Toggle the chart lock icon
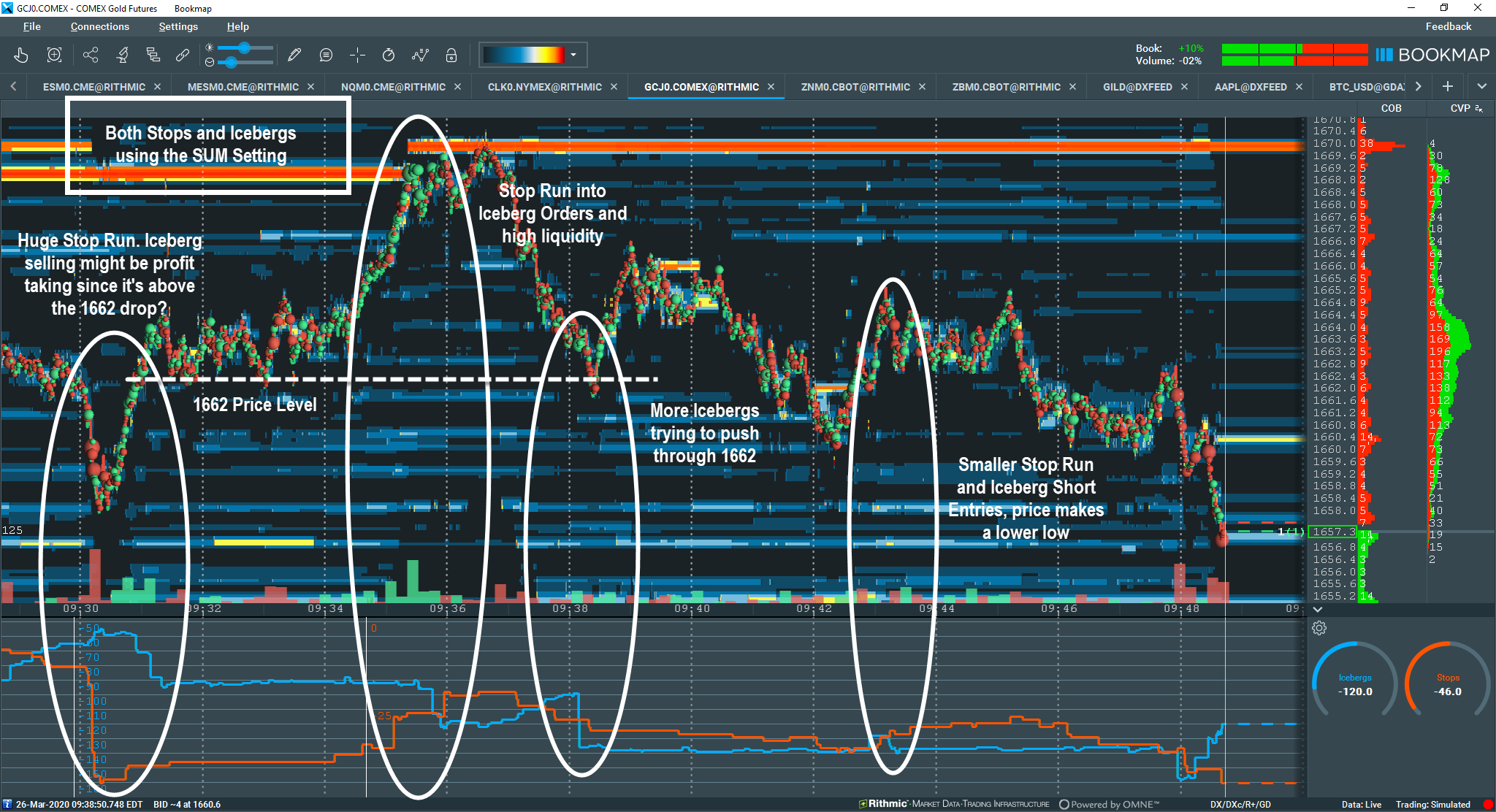Screen dimensions: 1496x812 (451, 55)
